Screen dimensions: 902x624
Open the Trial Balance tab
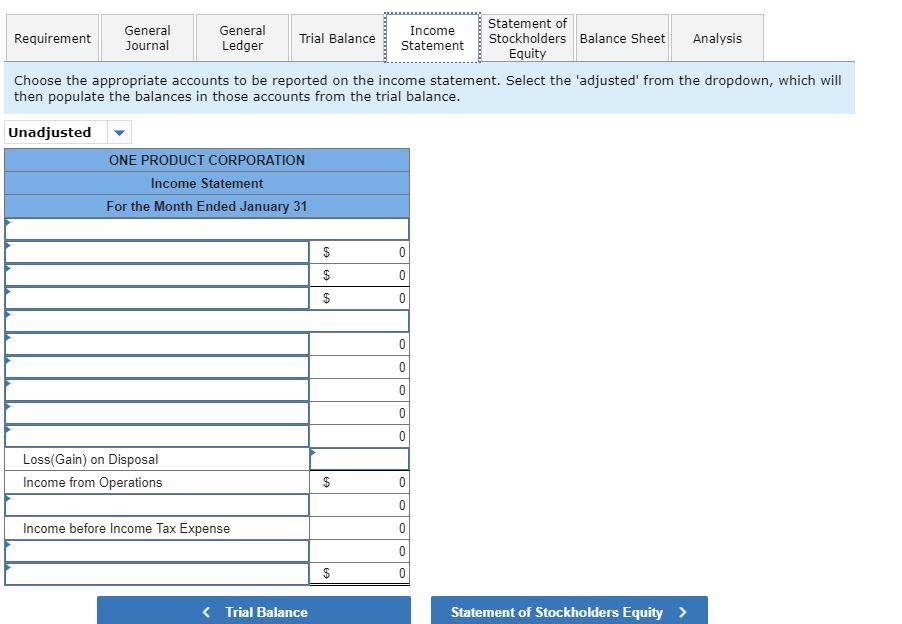337,38
